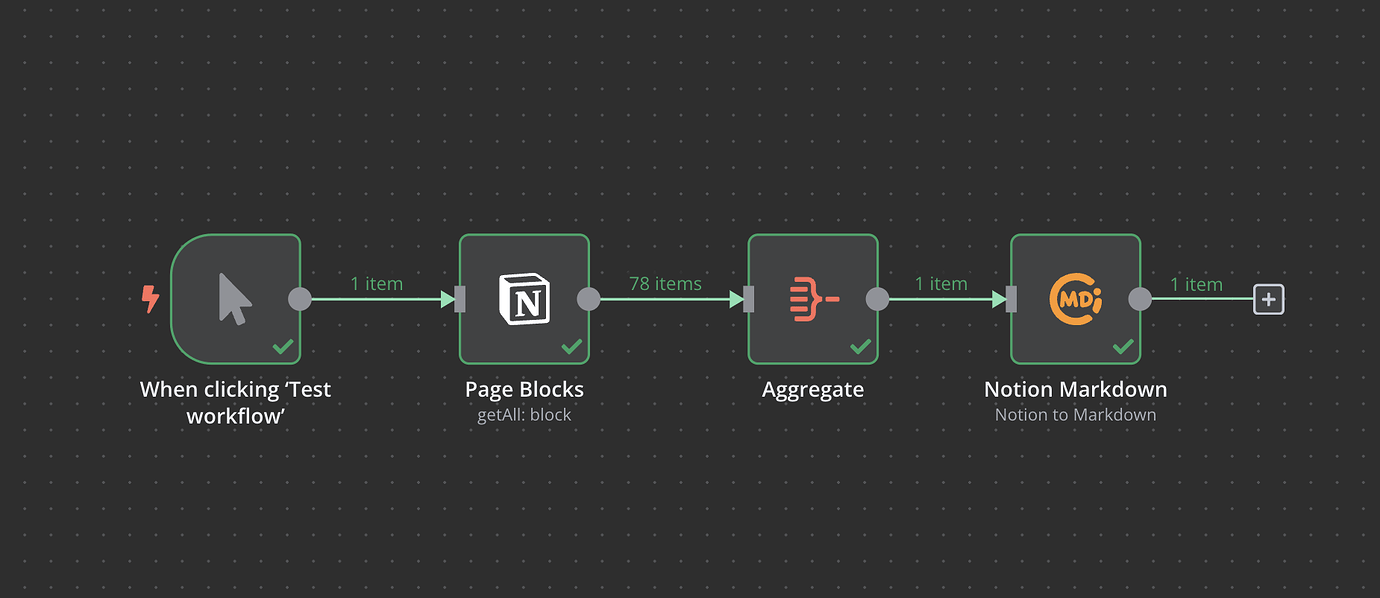Click the success checkmark on Page Blocks node
Image resolution: width=1380 pixels, height=598 pixels.
572,347
